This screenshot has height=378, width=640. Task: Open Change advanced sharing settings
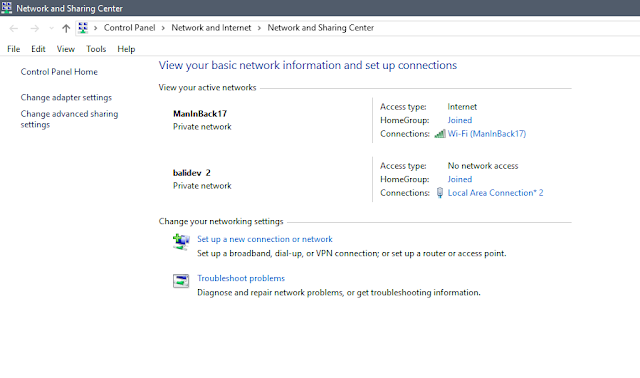point(69,119)
